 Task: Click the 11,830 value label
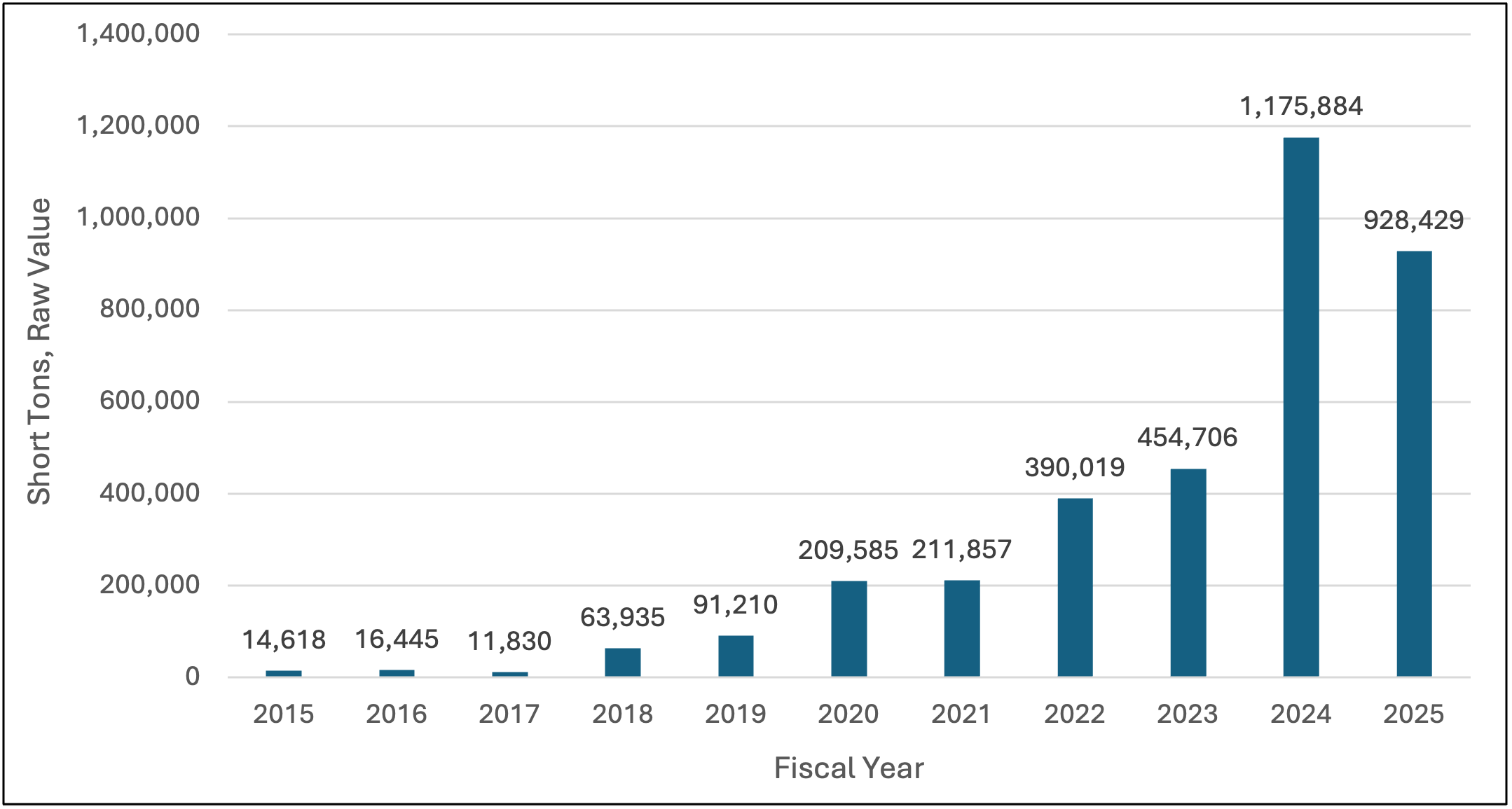pyautogui.click(x=509, y=642)
